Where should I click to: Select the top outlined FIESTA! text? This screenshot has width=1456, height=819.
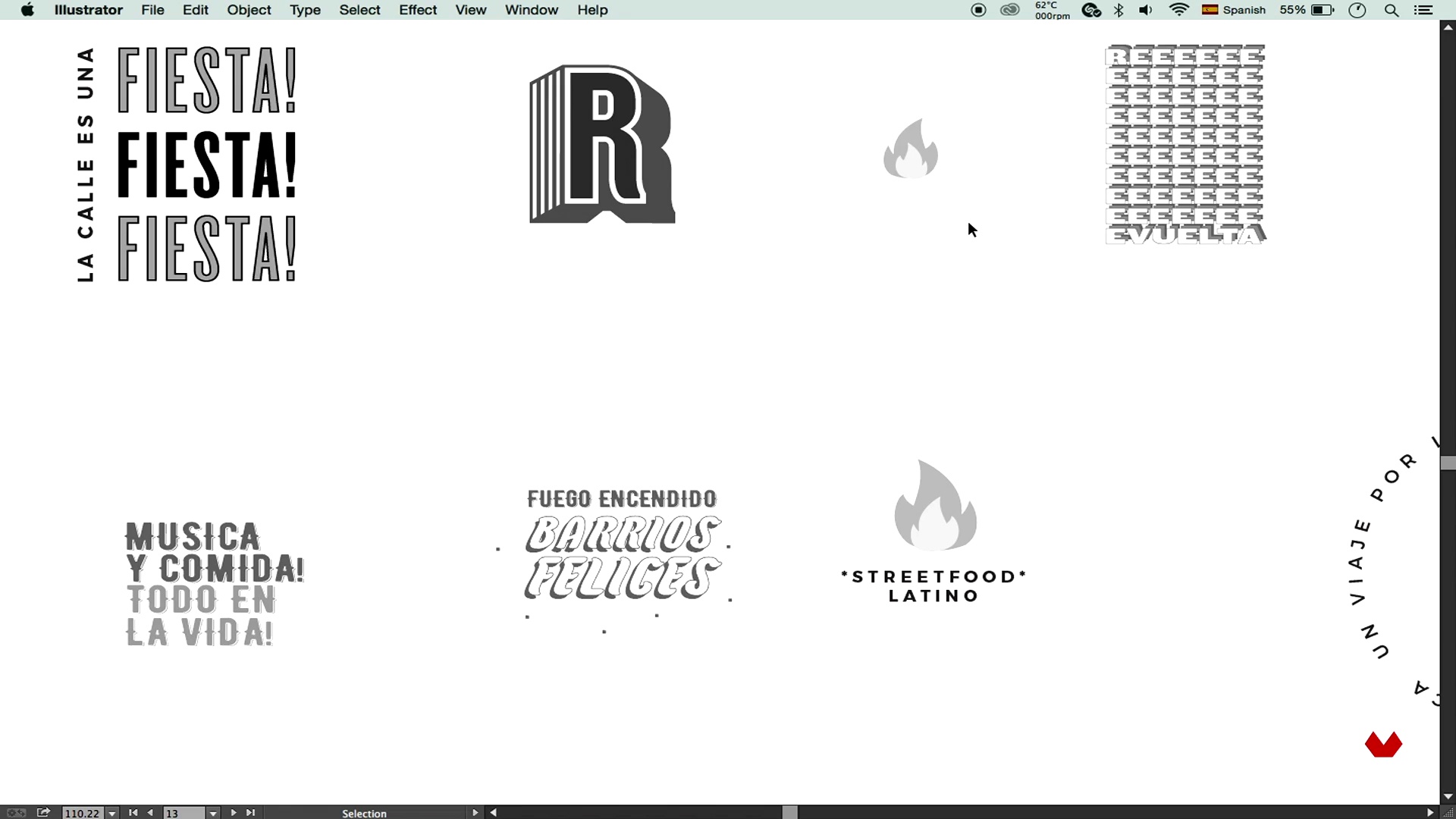point(206,80)
